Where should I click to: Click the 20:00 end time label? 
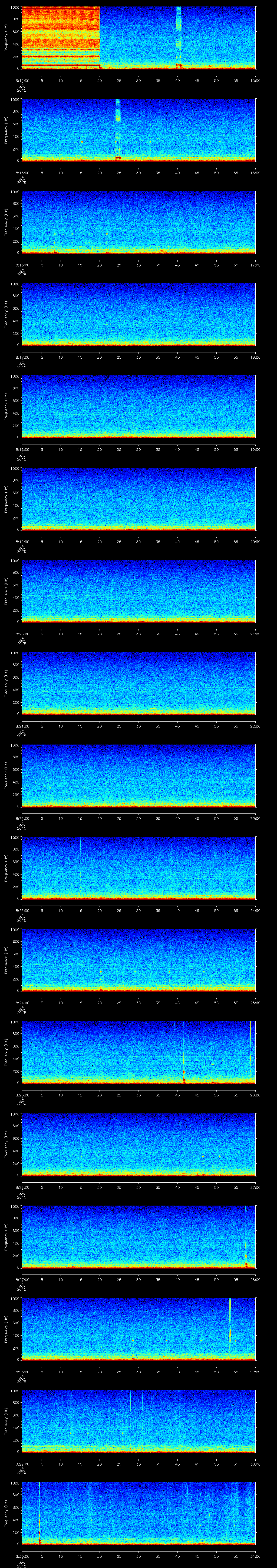pos(256,542)
